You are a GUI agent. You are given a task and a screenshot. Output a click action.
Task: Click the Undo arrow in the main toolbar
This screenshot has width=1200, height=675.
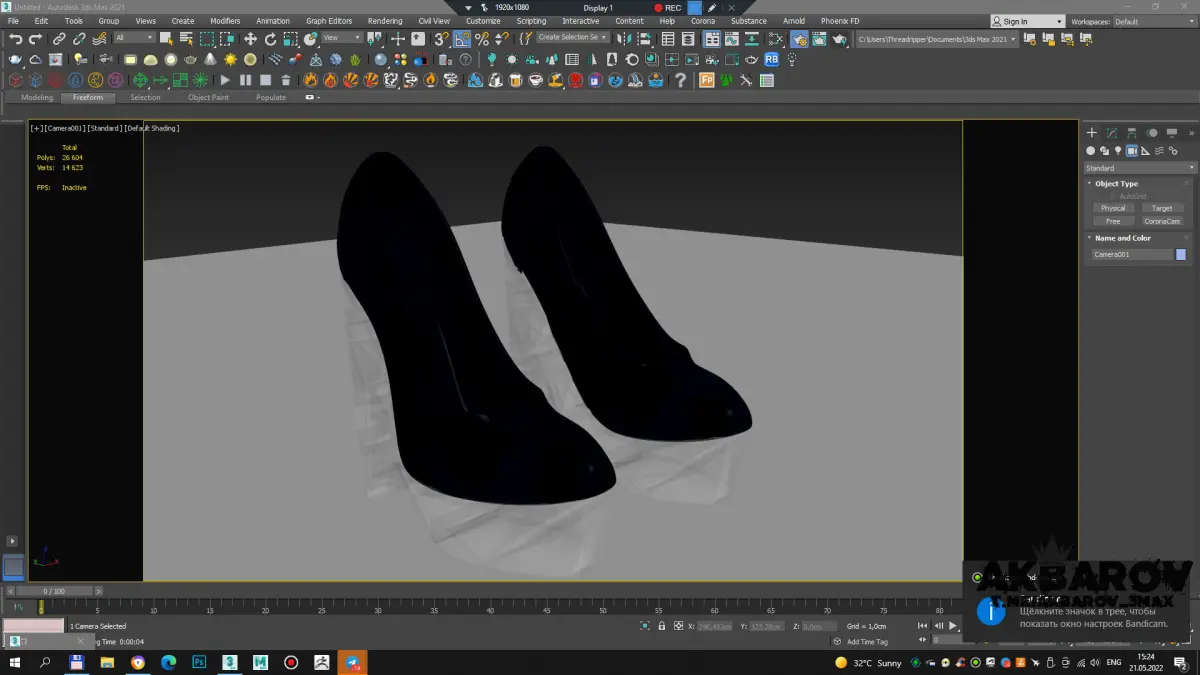pyautogui.click(x=15, y=39)
